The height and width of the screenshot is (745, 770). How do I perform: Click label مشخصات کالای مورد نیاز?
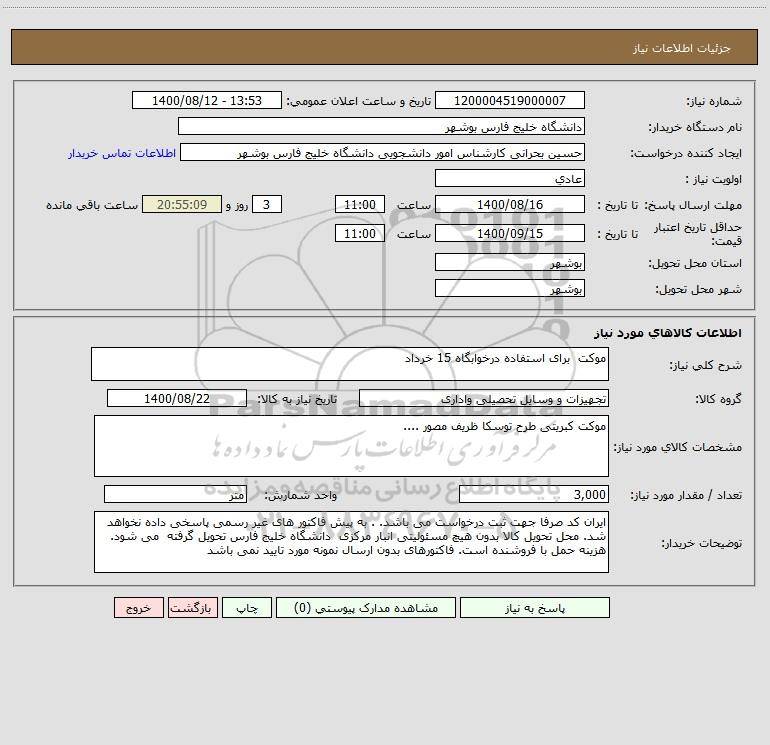[x=678, y=447]
